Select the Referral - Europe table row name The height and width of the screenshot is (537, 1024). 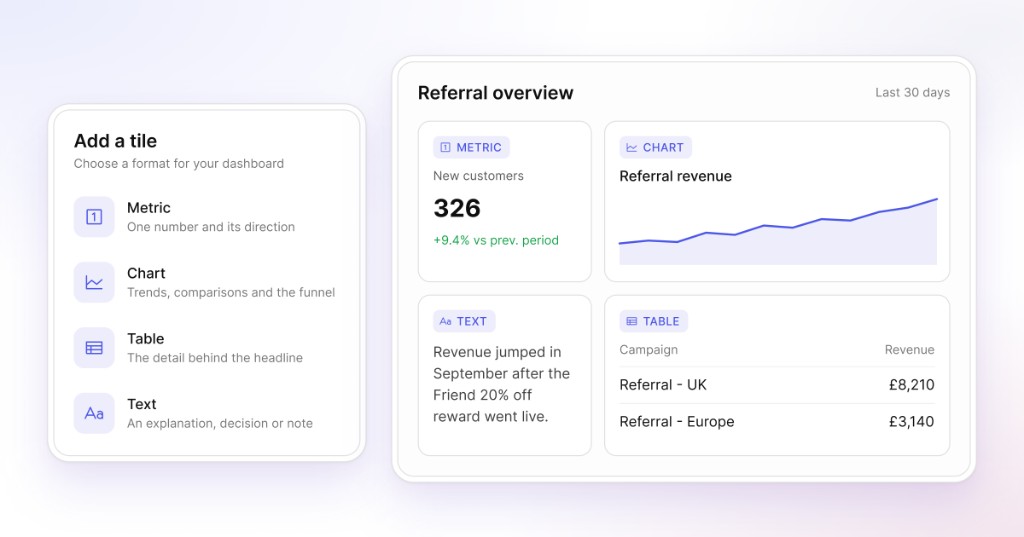click(x=677, y=422)
